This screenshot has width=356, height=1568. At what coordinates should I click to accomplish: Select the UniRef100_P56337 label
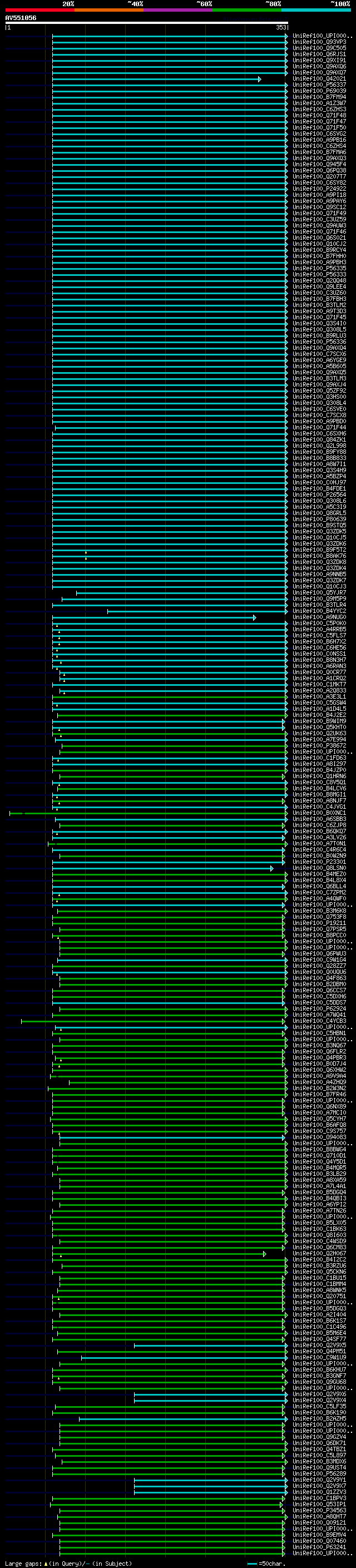(x=319, y=85)
